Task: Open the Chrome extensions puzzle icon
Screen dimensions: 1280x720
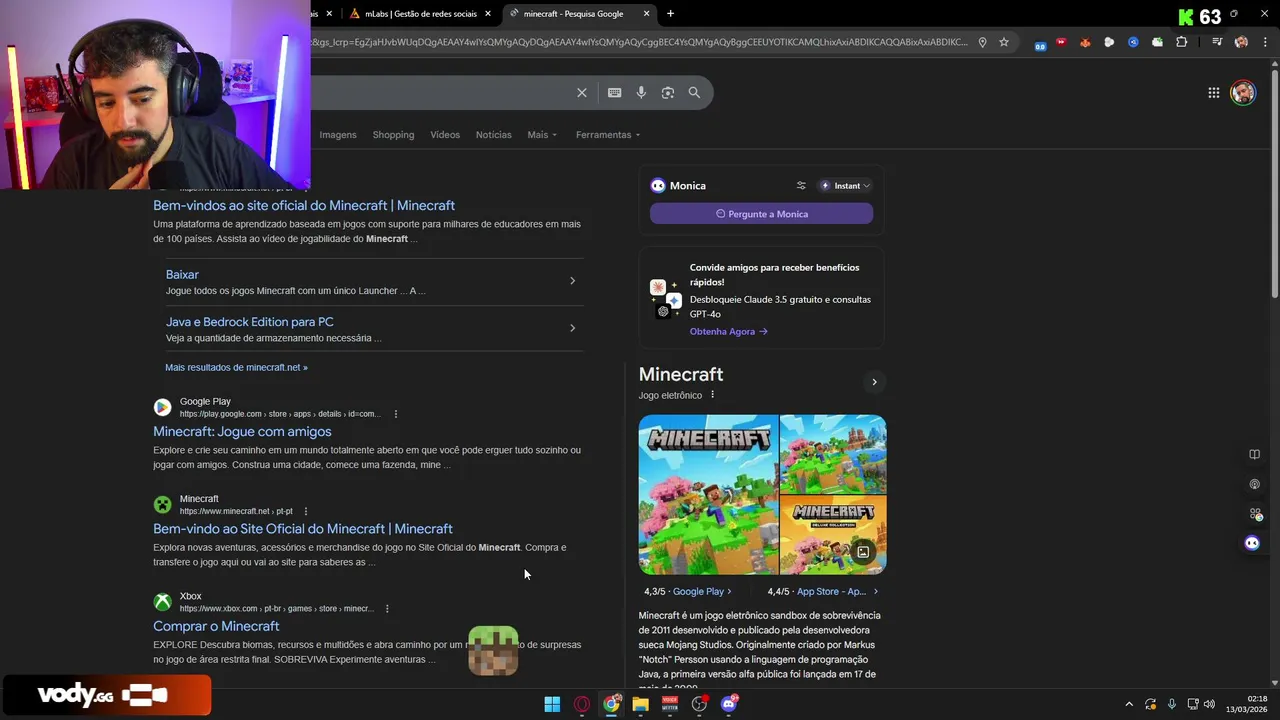Action: pos(1182,42)
